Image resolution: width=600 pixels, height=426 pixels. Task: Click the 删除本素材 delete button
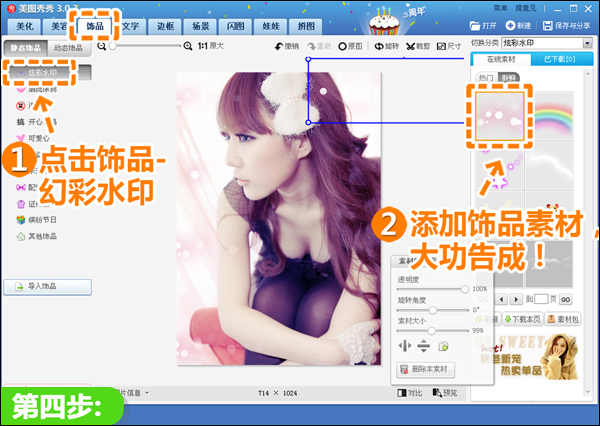point(426,369)
